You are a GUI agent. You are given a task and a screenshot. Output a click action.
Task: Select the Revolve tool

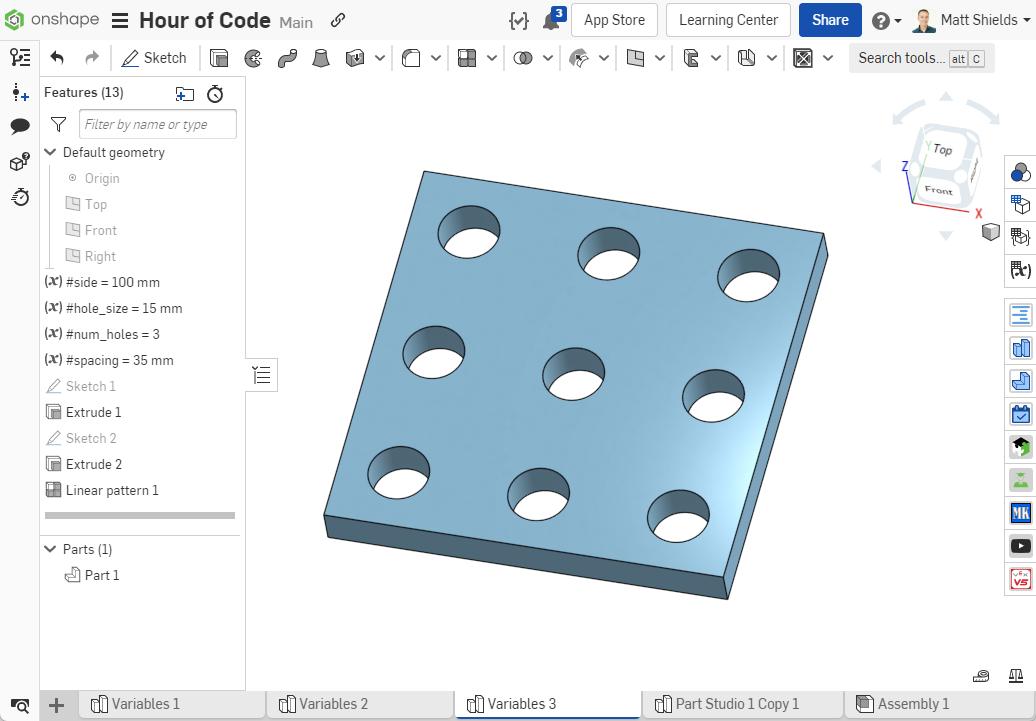[x=252, y=58]
